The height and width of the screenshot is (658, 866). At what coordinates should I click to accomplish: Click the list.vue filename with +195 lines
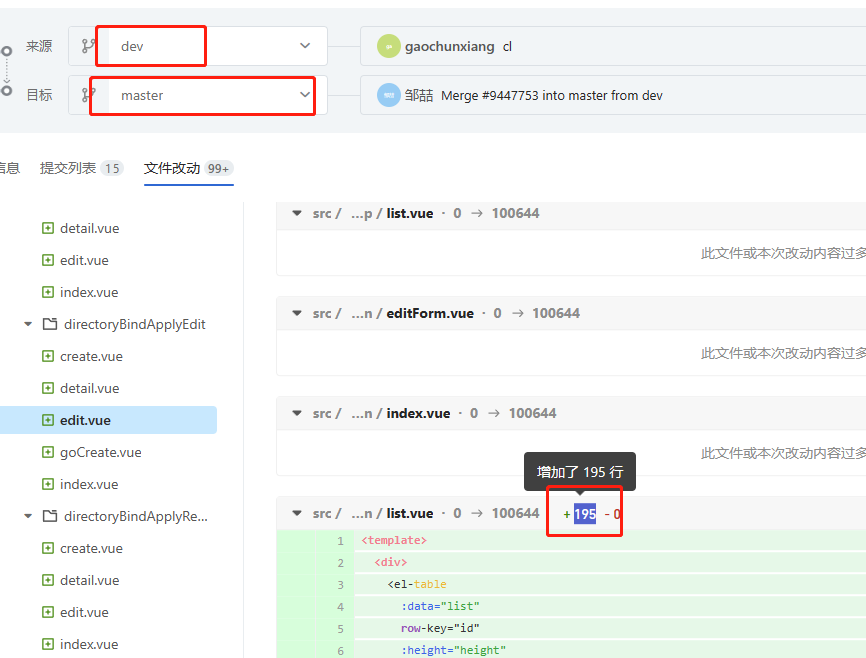click(x=410, y=513)
